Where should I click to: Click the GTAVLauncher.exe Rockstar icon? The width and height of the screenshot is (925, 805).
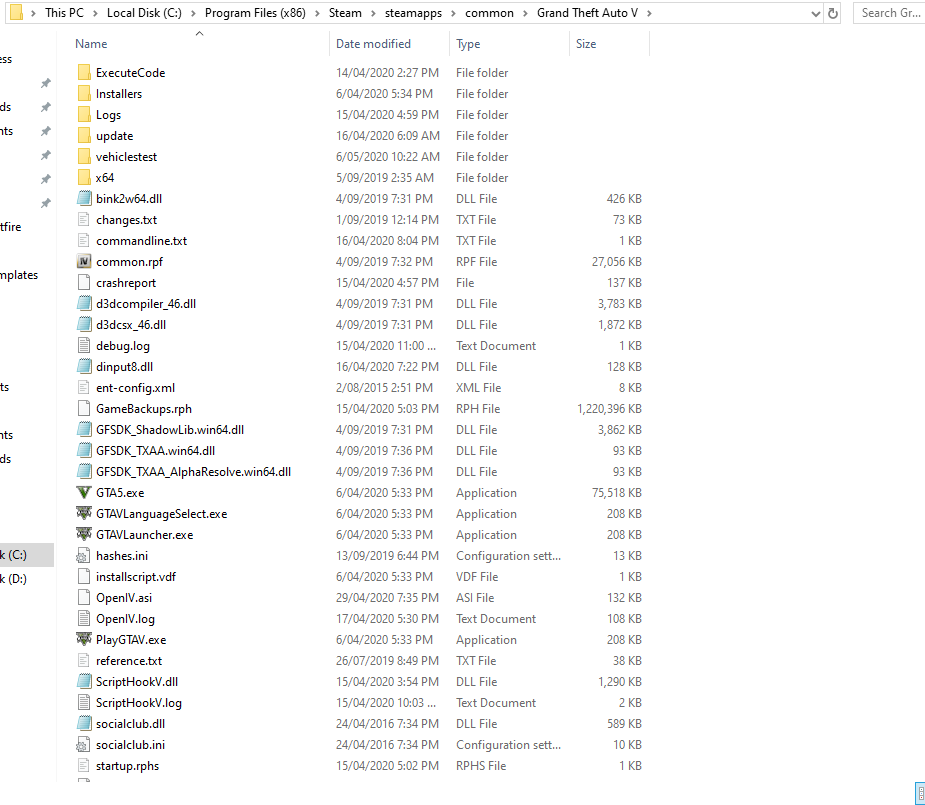[x=84, y=534]
